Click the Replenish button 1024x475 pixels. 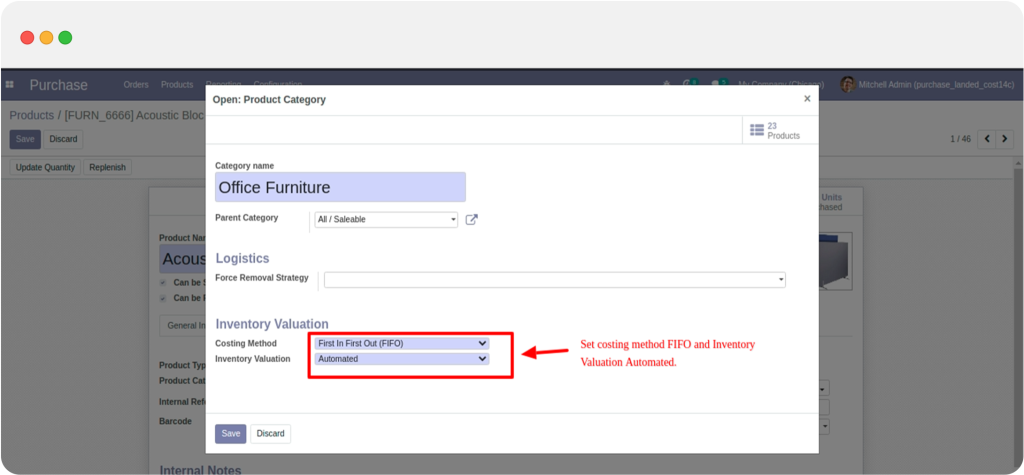point(107,167)
